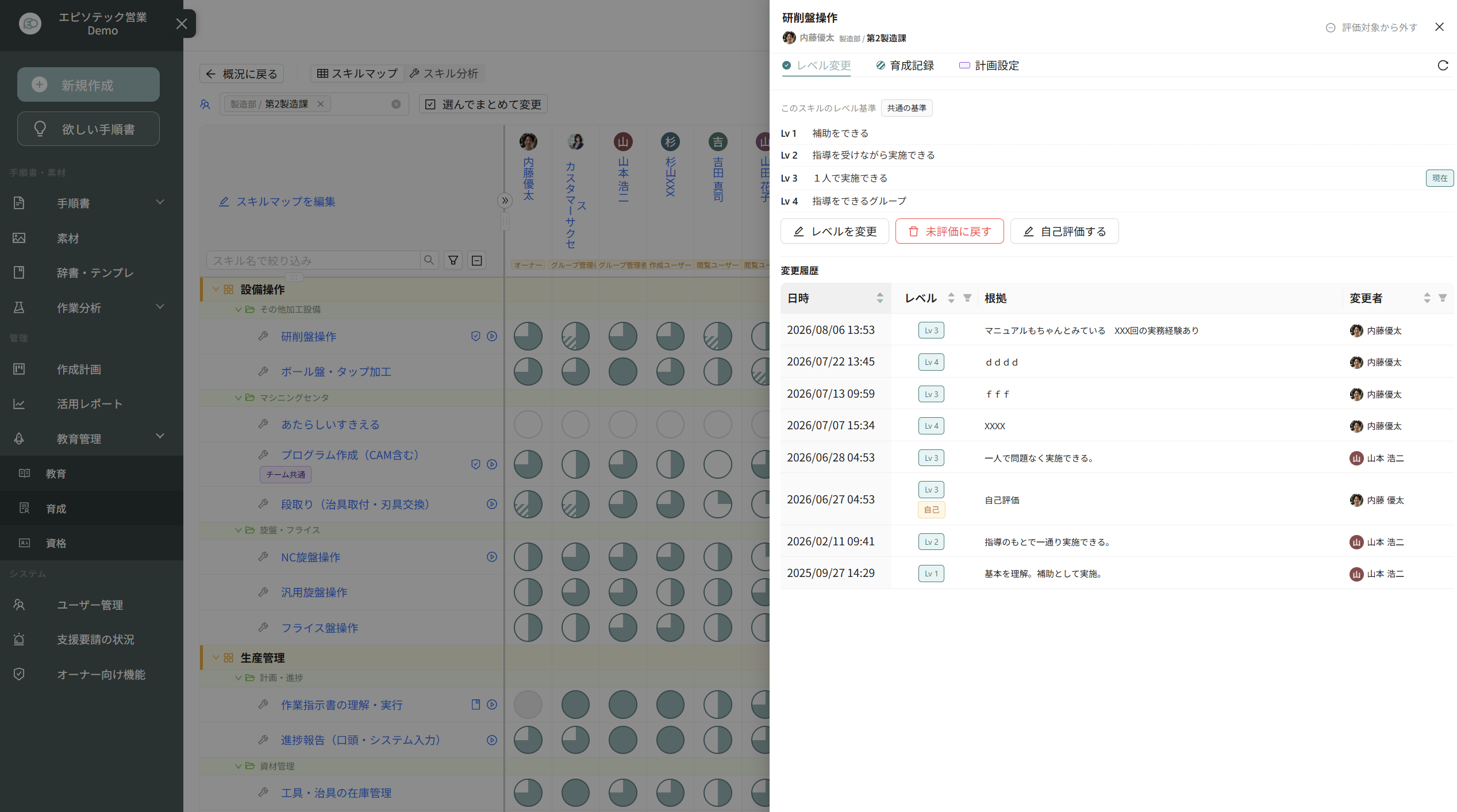
Task: Open 辞書・テンプレ in the sidebar
Action: click(x=91, y=272)
